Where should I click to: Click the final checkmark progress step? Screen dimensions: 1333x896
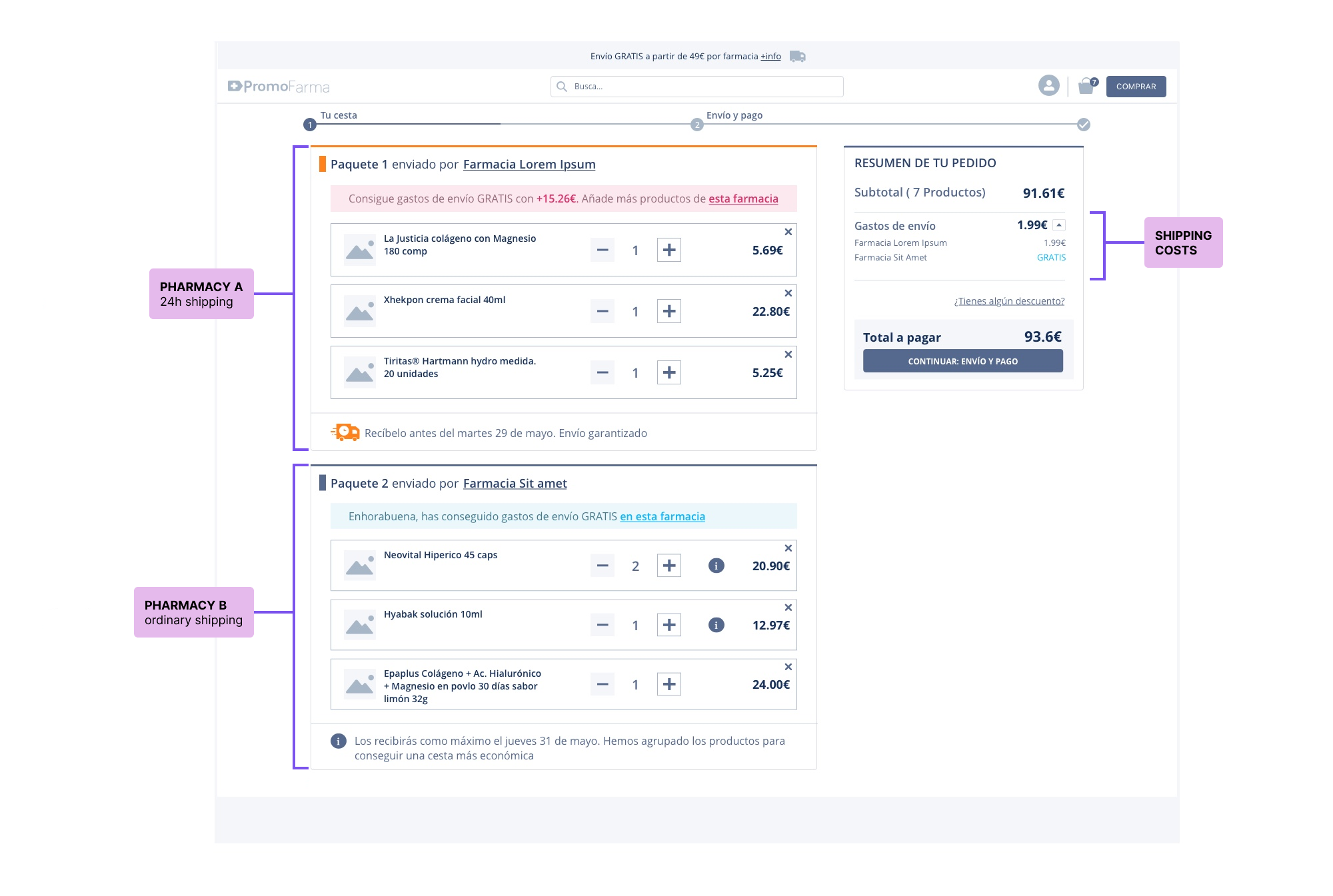[x=1084, y=125]
